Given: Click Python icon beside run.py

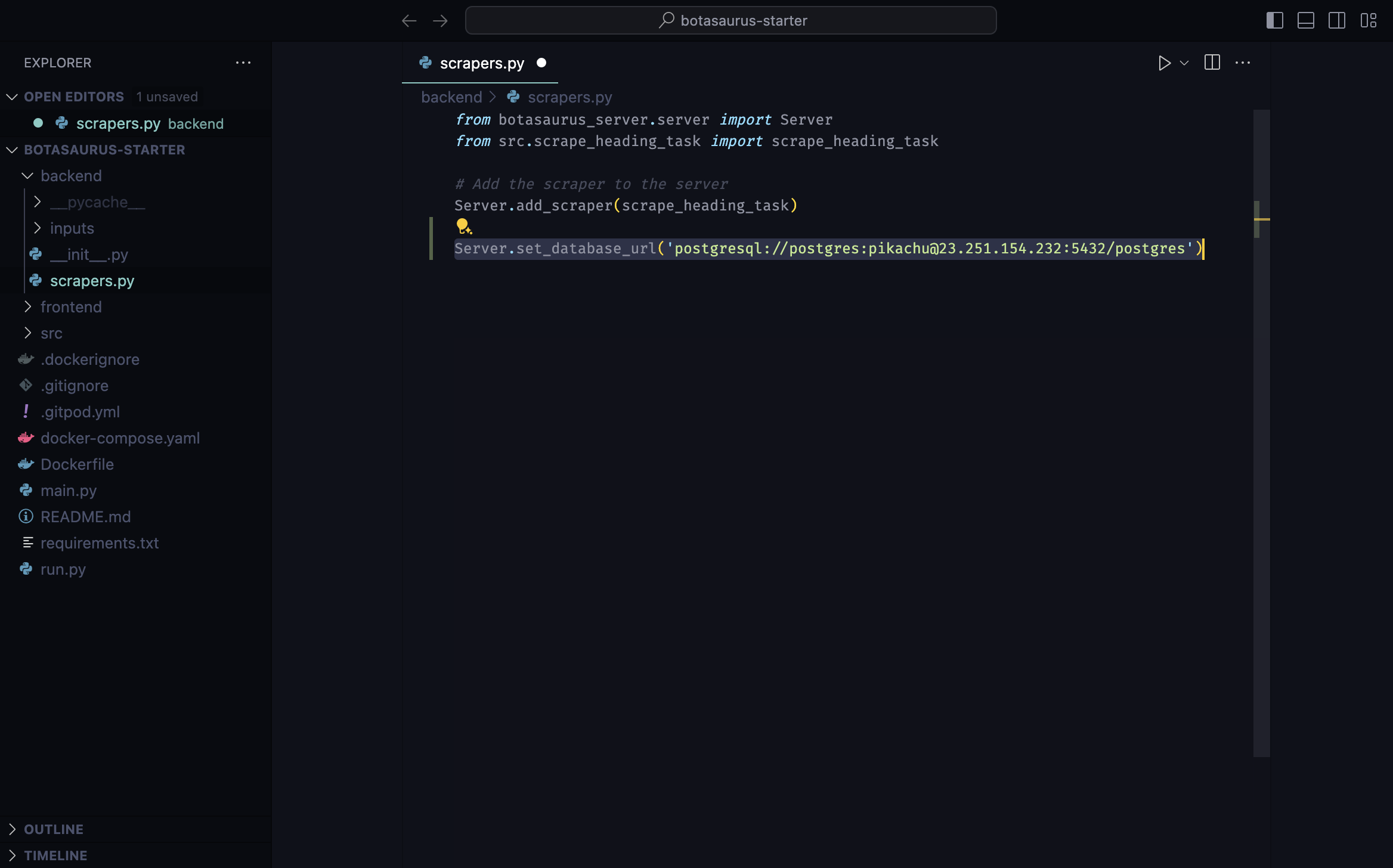Looking at the screenshot, I should pyautogui.click(x=26, y=569).
